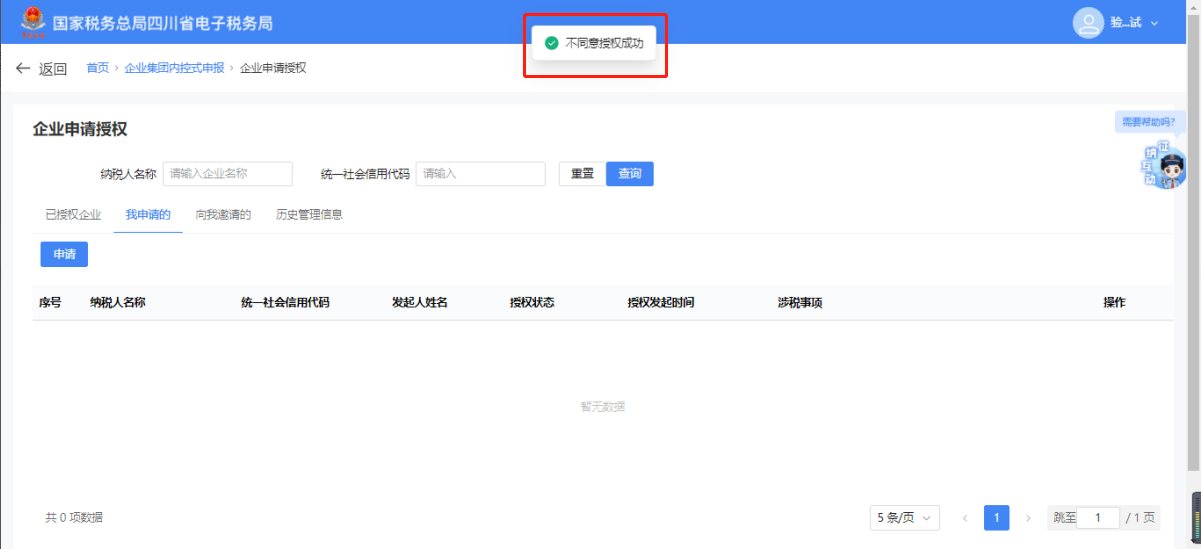Click the green success check icon
1201x549 pixels.
click(x=551, y=43)
